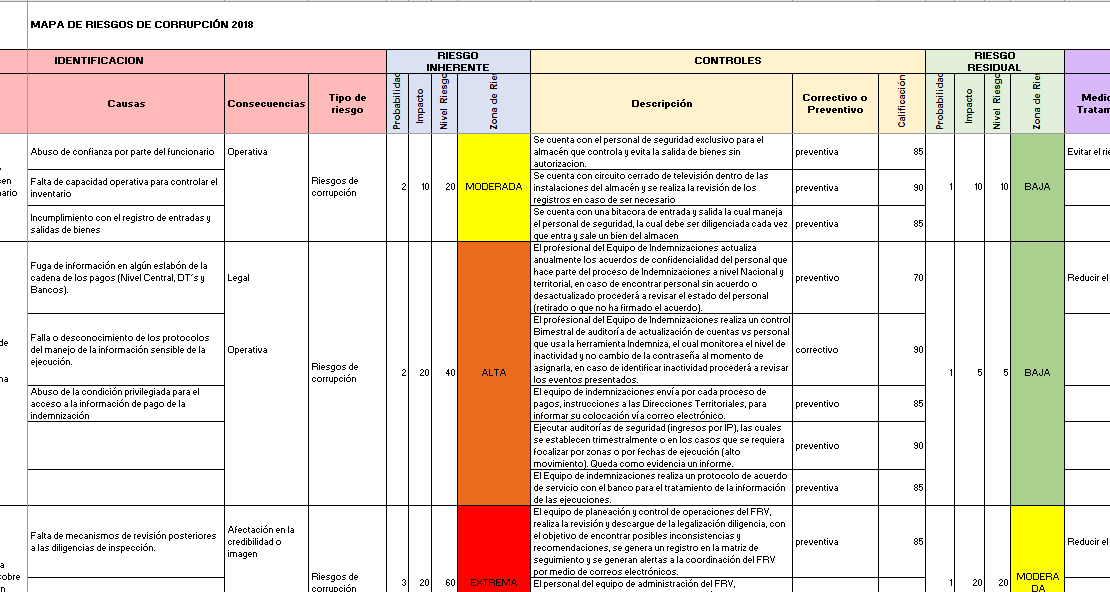Select description about "personal de seguridad exclusivo"
Viewport: 1110px width, 592px height.
pyautogui.click(x=661, y=152)
